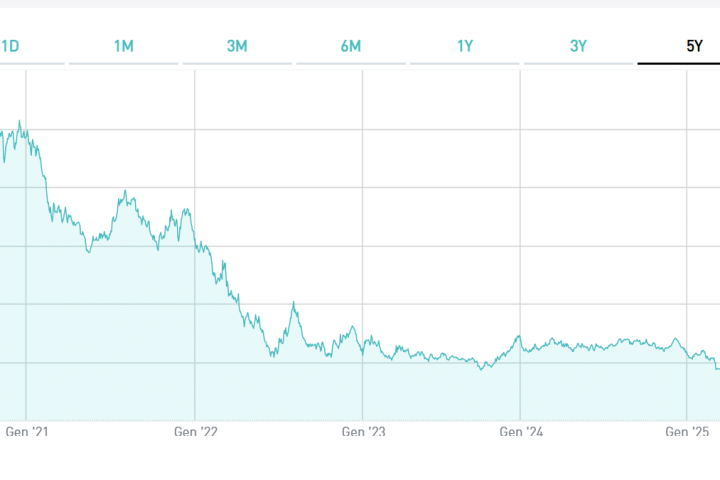720x480 pixels.
Task: Click the line bump at Gen '24 gridline
Action: tap(518, 337)
